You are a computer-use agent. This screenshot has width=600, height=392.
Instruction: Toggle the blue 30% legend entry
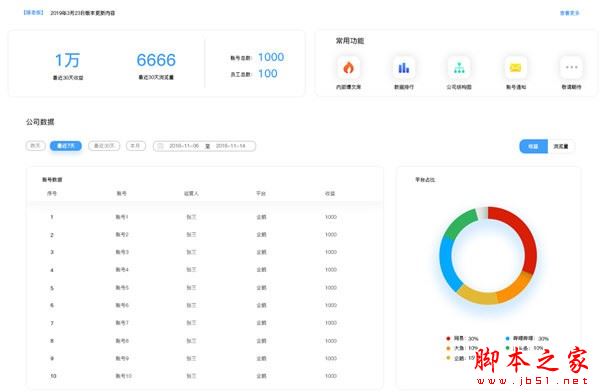click(527, 338)
